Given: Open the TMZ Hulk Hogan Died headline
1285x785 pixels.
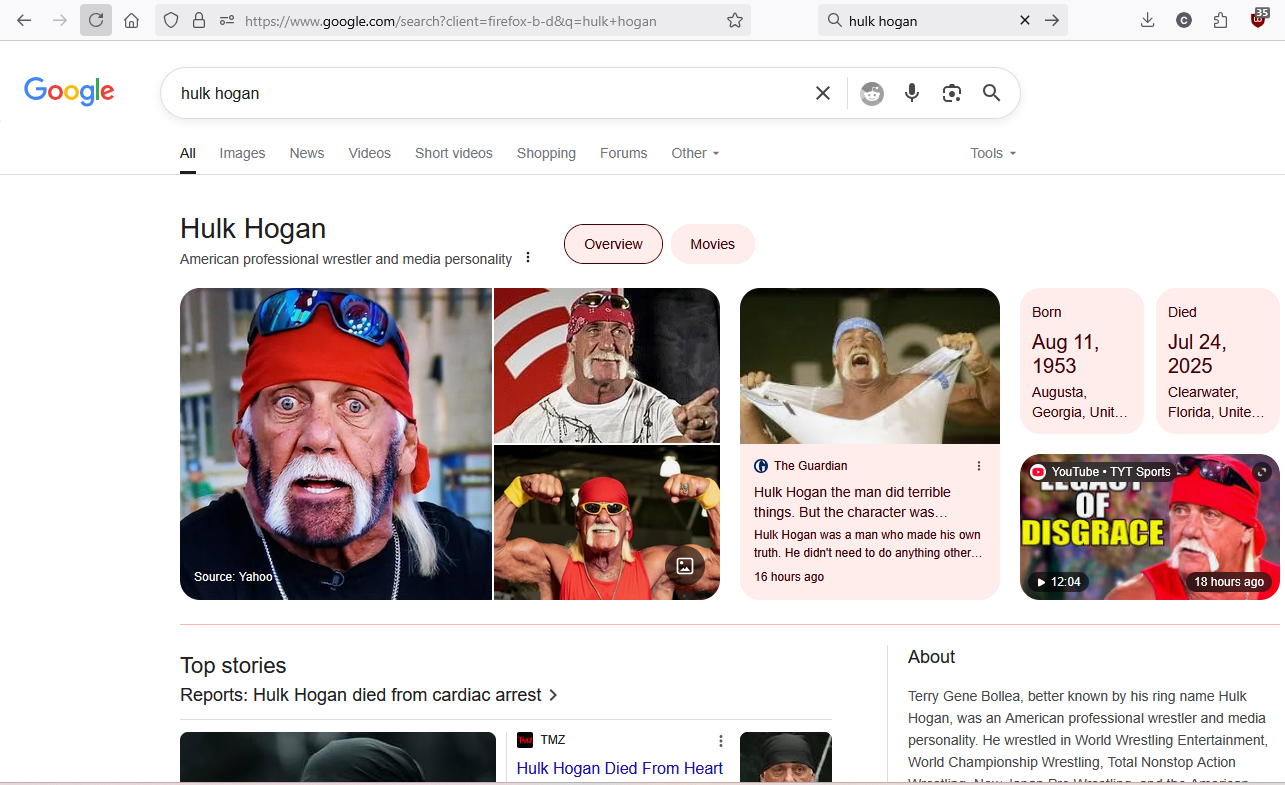Looking at the screenshot, I should pyautogui.click(x=619, y=768).
